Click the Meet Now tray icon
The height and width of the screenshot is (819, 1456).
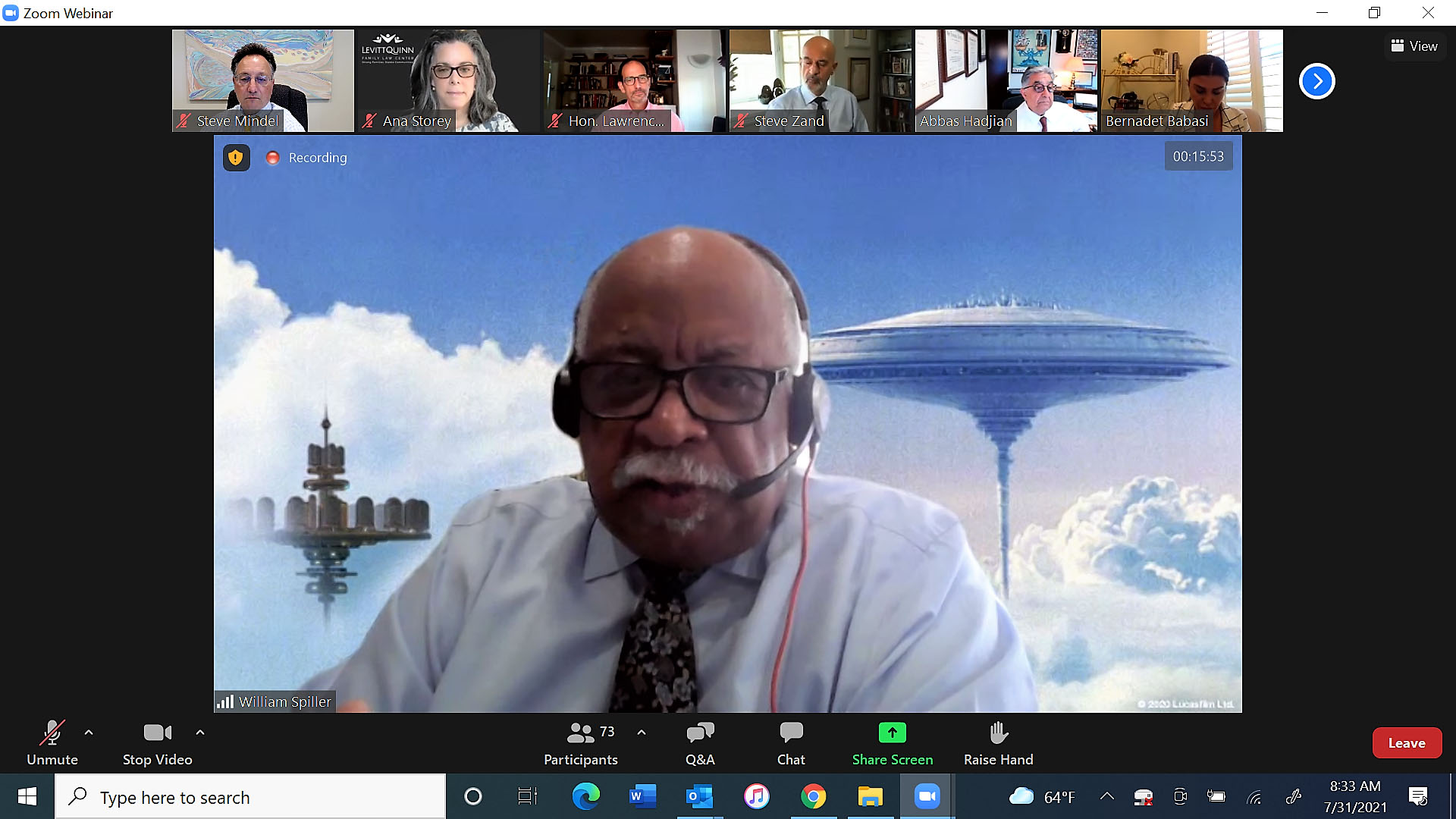(1180, 796)
